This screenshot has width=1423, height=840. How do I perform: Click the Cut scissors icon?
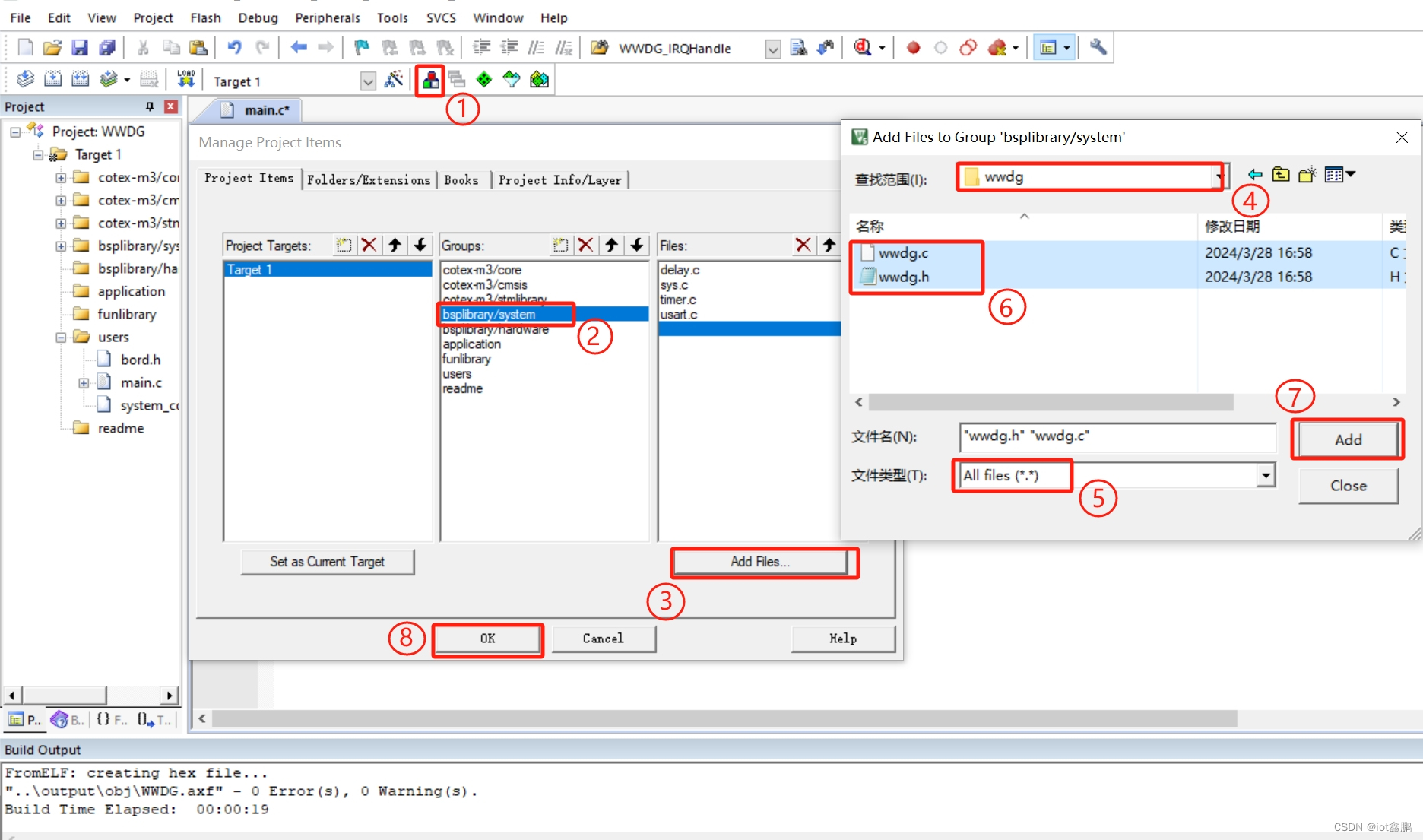tap(143, 48)
